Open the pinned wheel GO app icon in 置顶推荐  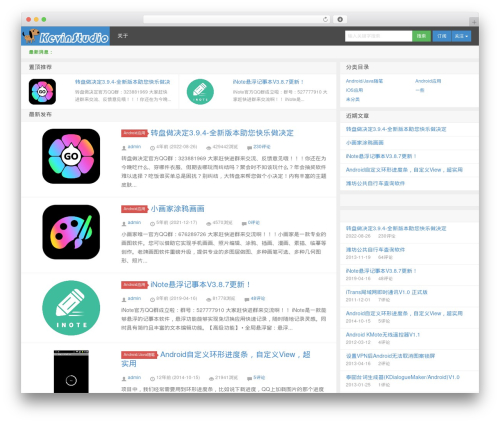[42, 92]
